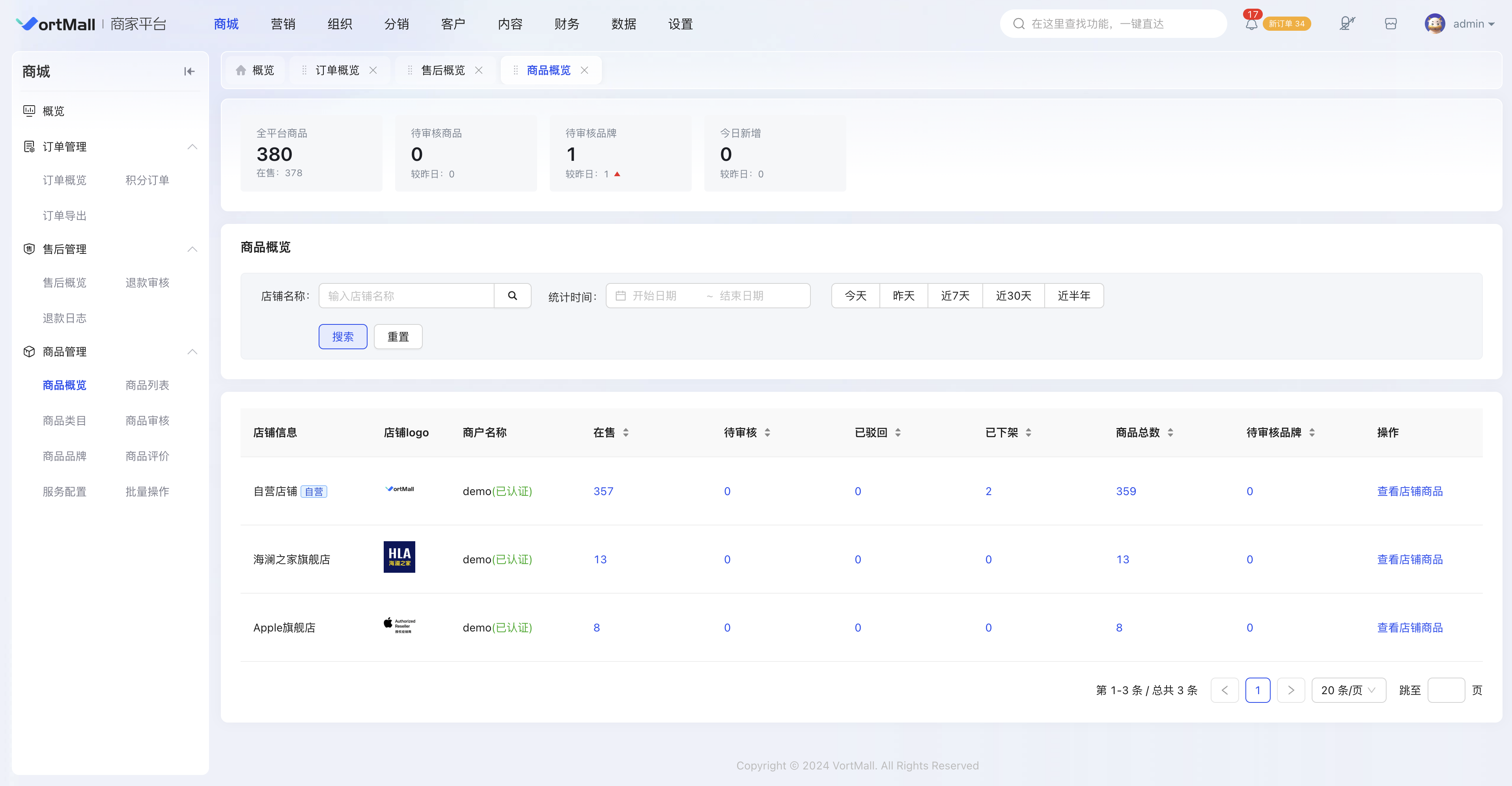The image size is (1512, 786).
Task: Click the search magnifier in top bar
Action: click(1019, 24)
